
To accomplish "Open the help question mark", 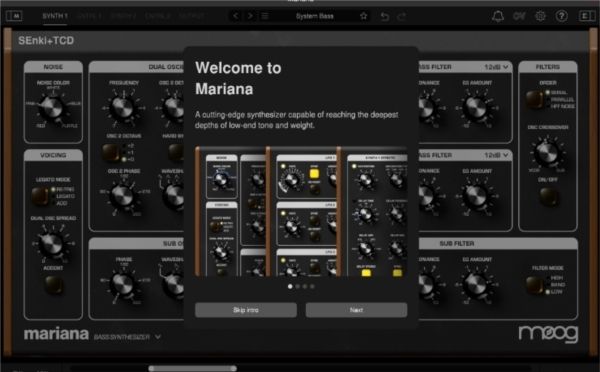I will 561,16.
